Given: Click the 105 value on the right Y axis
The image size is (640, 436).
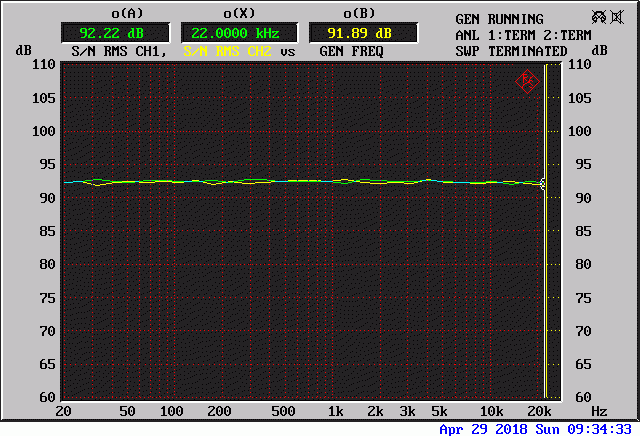Looking at the screenshot, I should [x=580, y=98].
